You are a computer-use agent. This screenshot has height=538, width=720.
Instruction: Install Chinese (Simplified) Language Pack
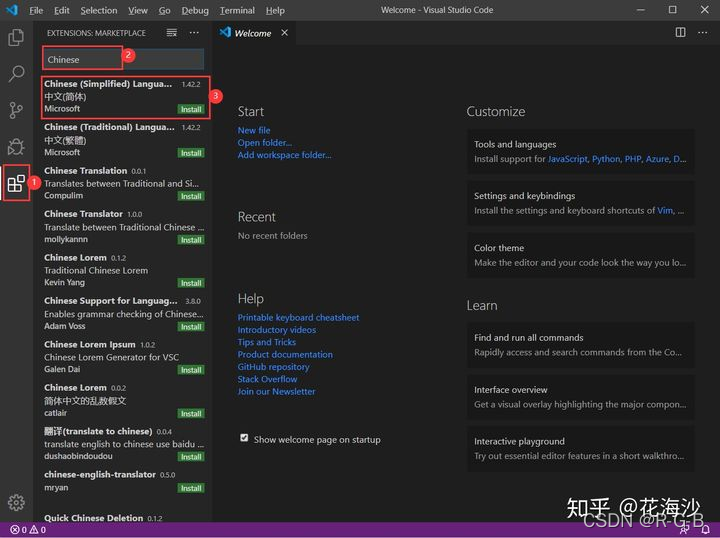tap(191, 109)
